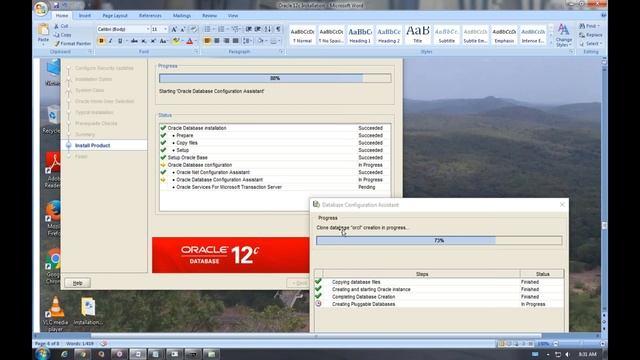Click the proofing status icon in status bar
This screenshot has height=360, width=640.
104,344
